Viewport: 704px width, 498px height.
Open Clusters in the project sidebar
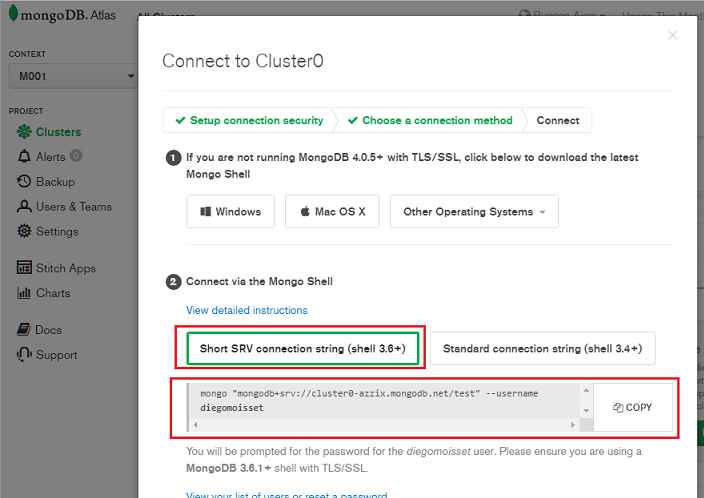coord(58,132)
